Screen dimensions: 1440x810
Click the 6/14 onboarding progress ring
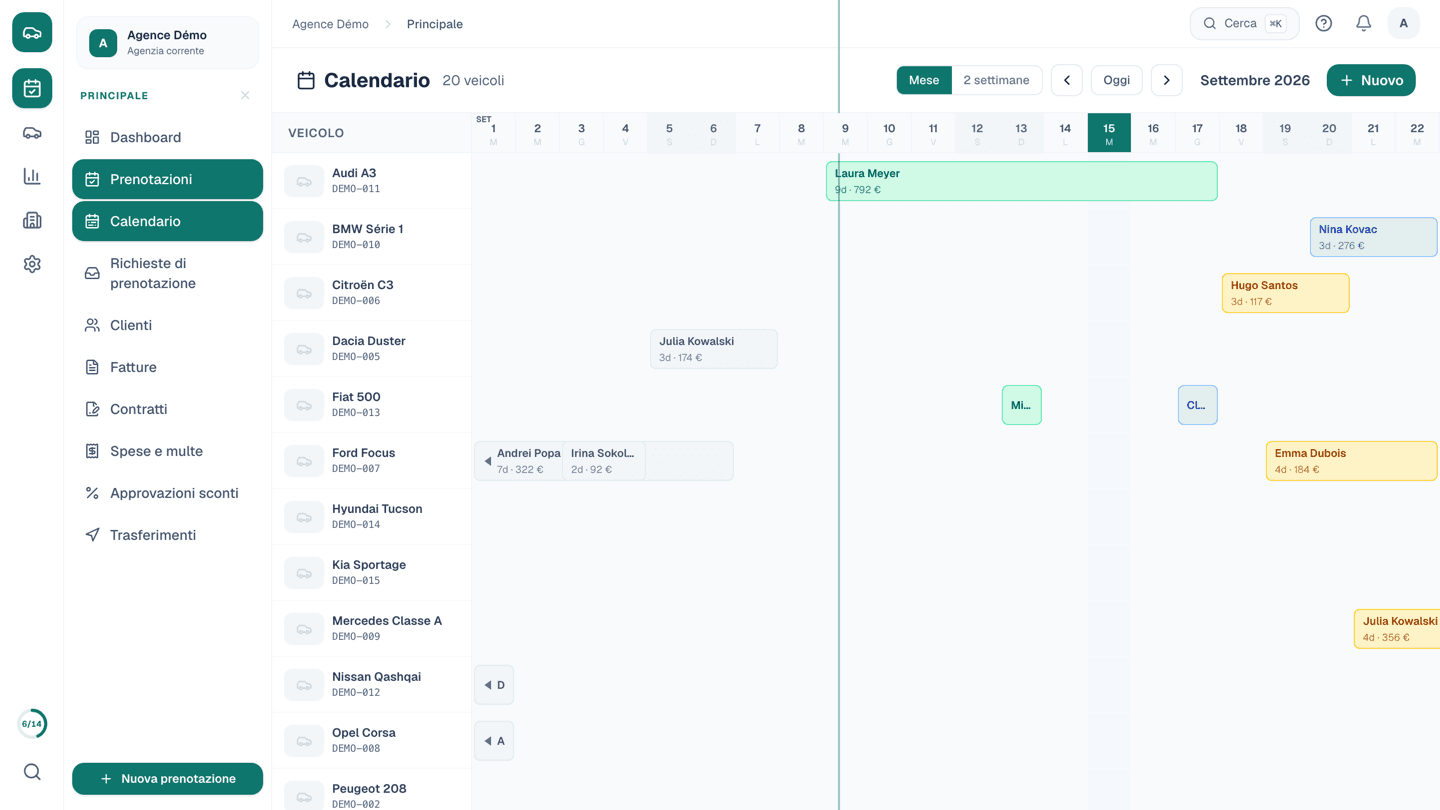32,724
